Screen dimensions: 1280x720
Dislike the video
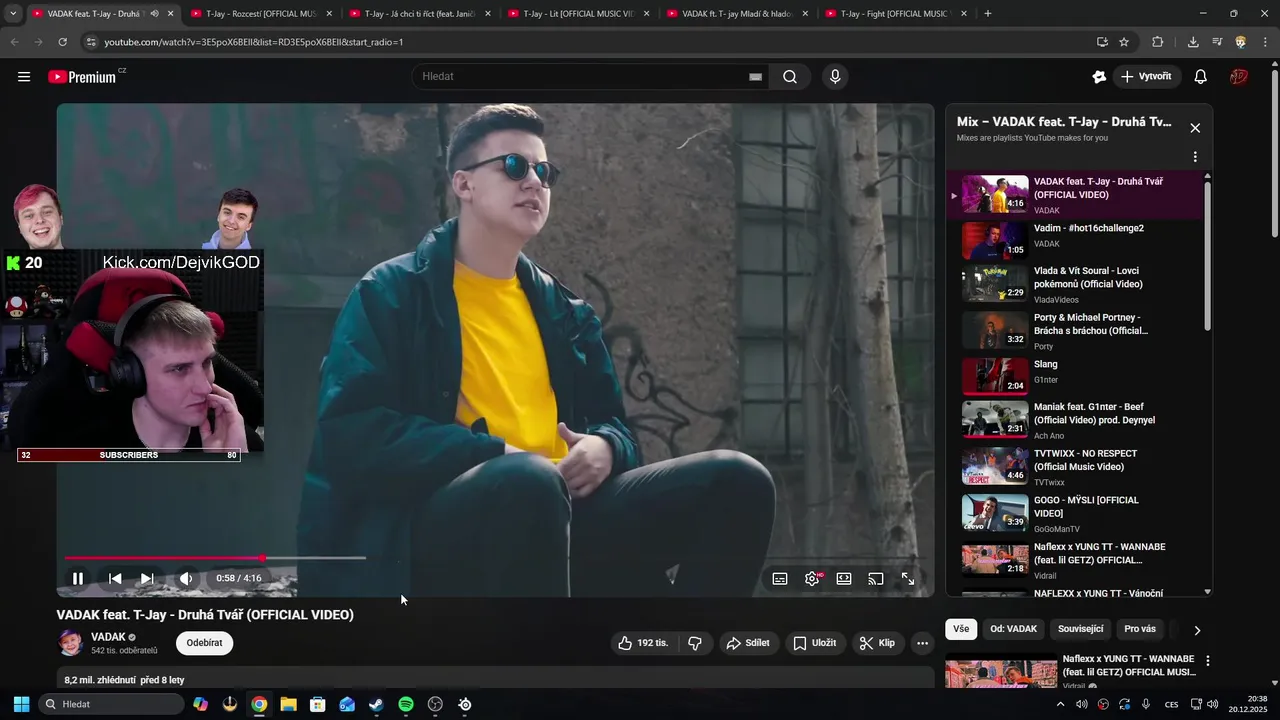tap(695, 643)
